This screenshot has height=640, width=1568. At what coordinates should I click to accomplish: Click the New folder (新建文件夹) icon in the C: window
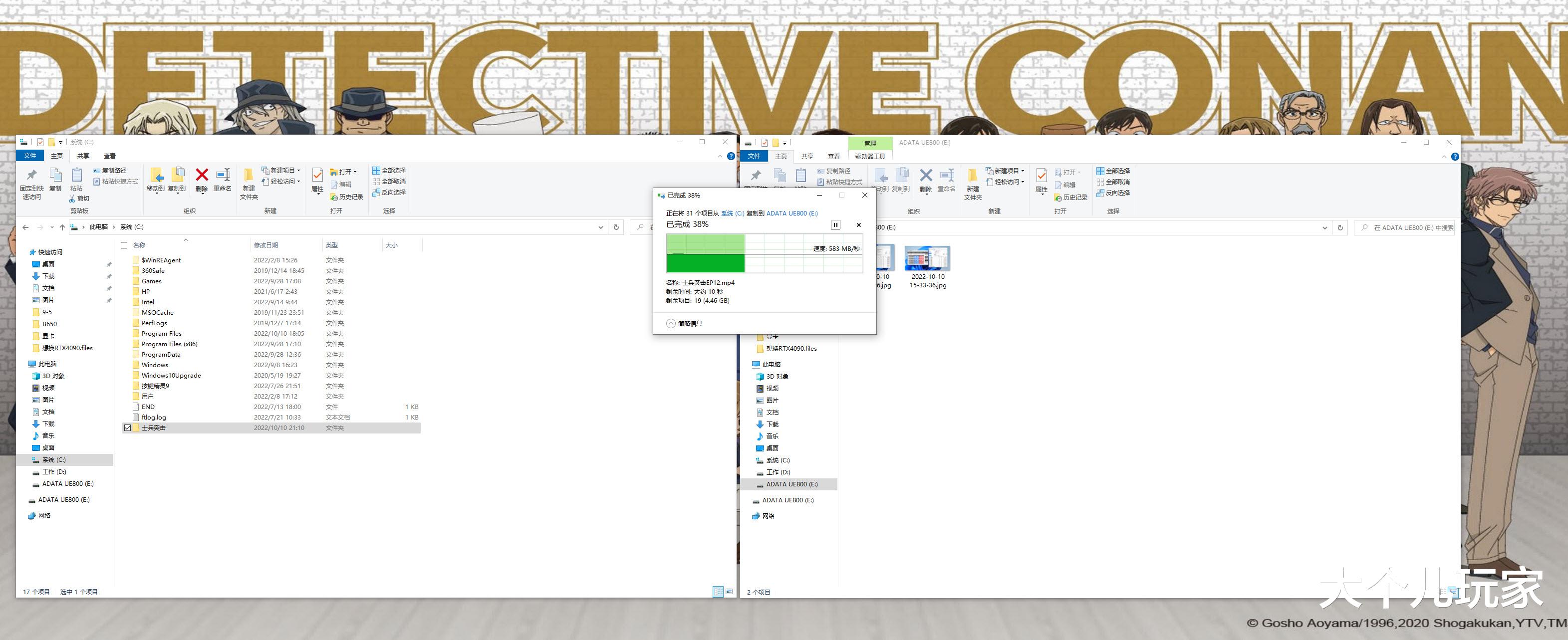coord(249,175)
